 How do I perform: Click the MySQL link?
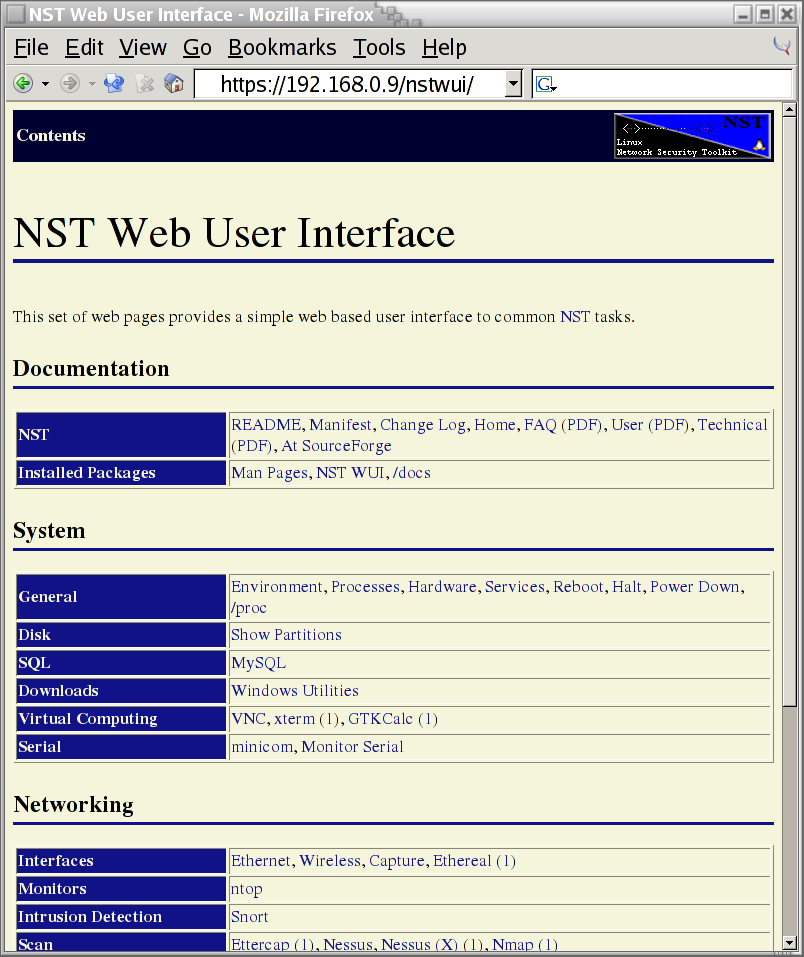click(258, 663)
